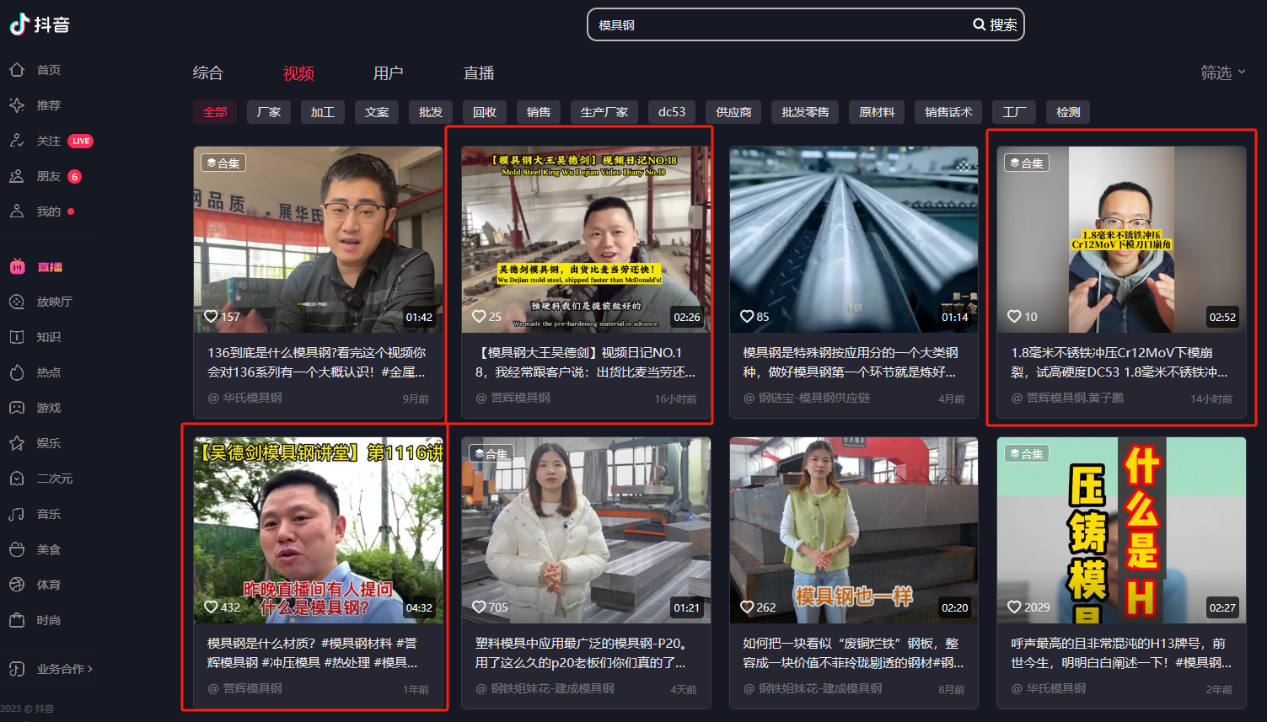Select the 回收 filter chip

pos(485,112)
